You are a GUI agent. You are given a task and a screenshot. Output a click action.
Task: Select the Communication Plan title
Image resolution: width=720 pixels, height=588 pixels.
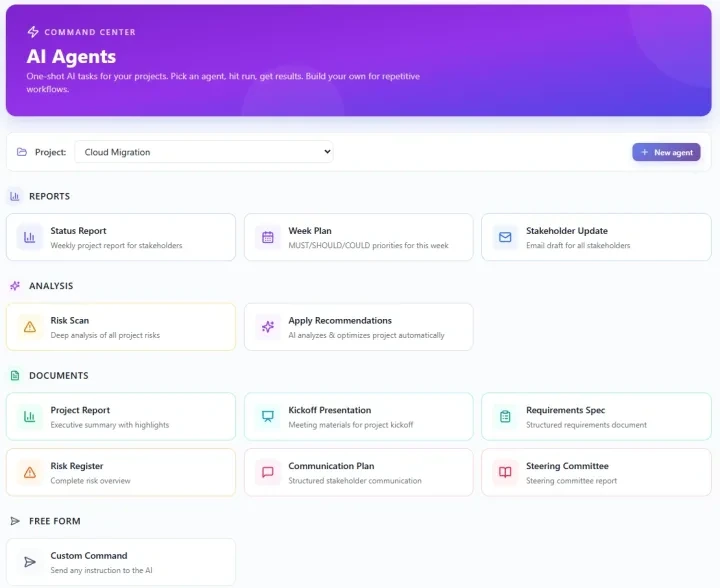[331, 466]
